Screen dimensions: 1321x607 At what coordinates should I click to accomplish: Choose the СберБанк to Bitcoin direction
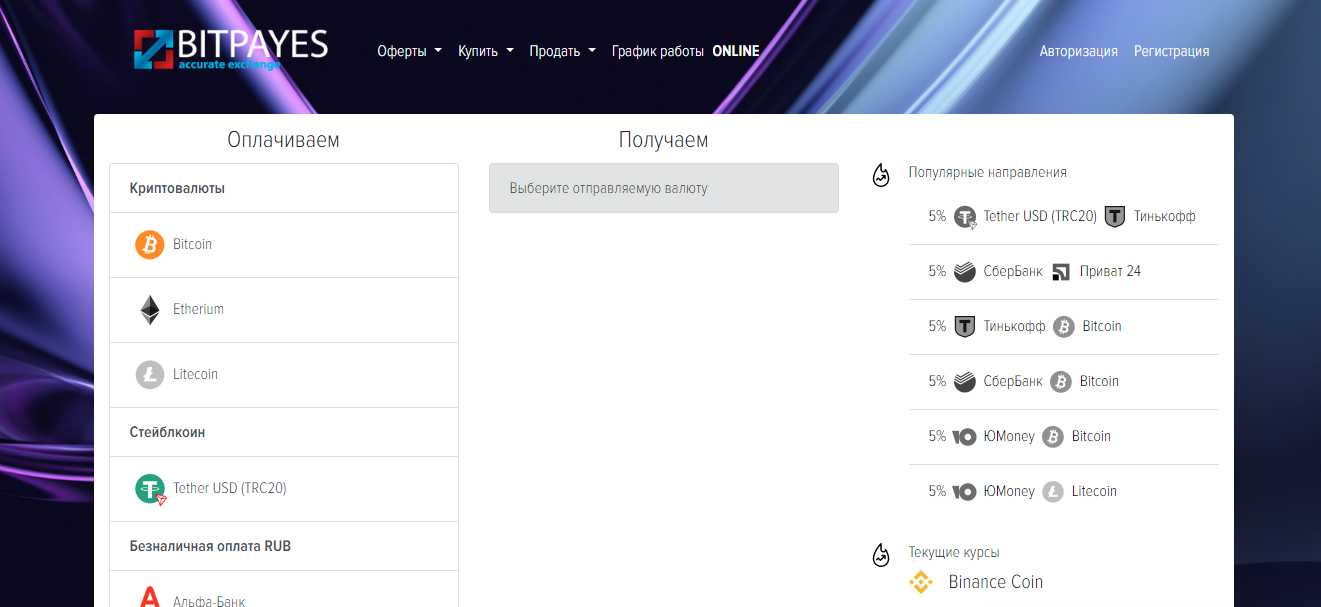(x=1064, y=382)
